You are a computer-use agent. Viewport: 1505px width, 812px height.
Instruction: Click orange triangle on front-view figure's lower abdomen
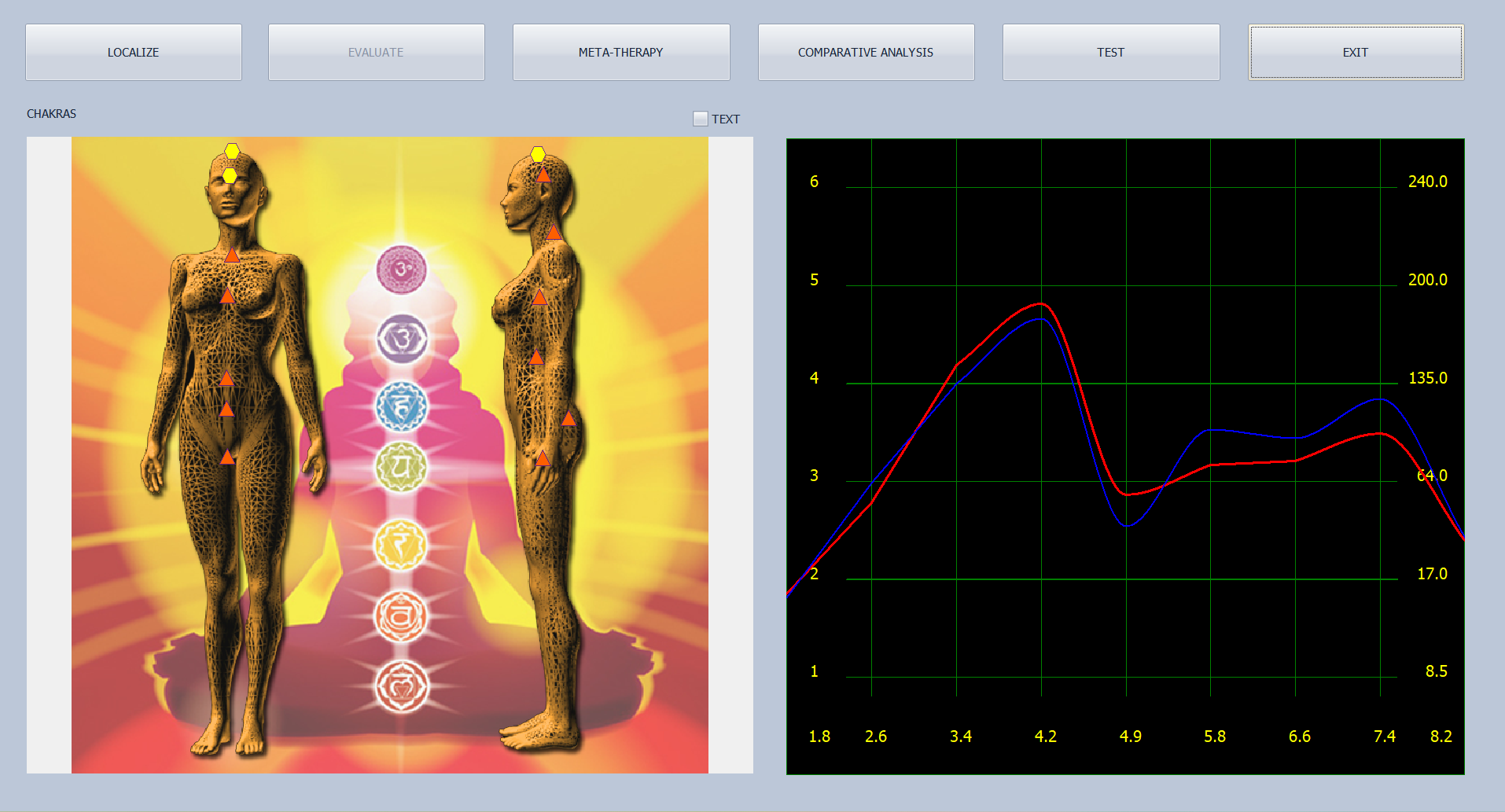tap(226, 409)
